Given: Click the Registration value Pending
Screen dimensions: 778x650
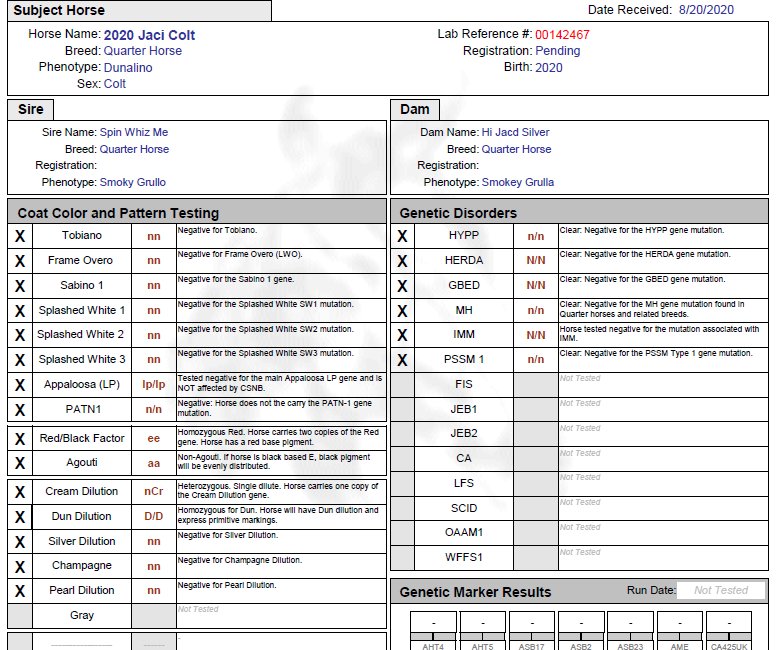Looking at the screenshot, I should (558, 51).
